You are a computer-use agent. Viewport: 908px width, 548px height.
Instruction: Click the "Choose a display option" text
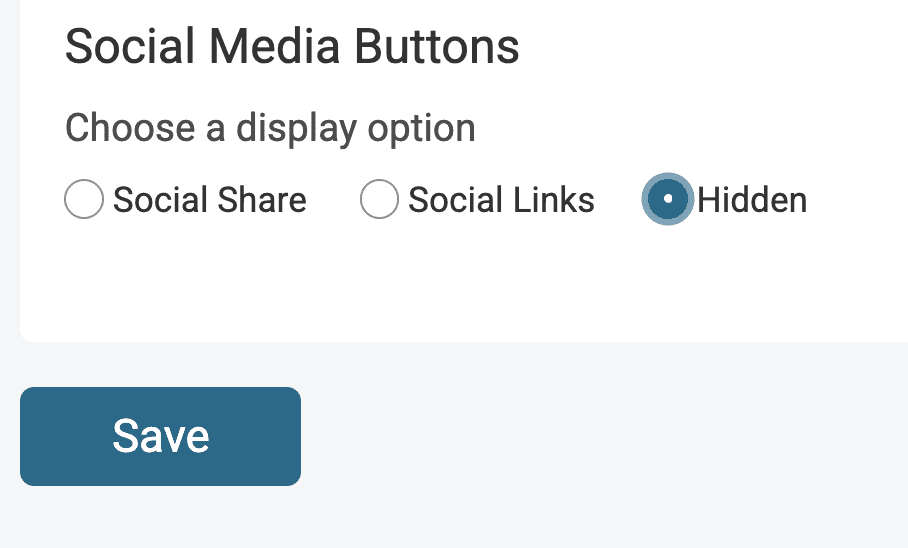click(x=270, y=128)
